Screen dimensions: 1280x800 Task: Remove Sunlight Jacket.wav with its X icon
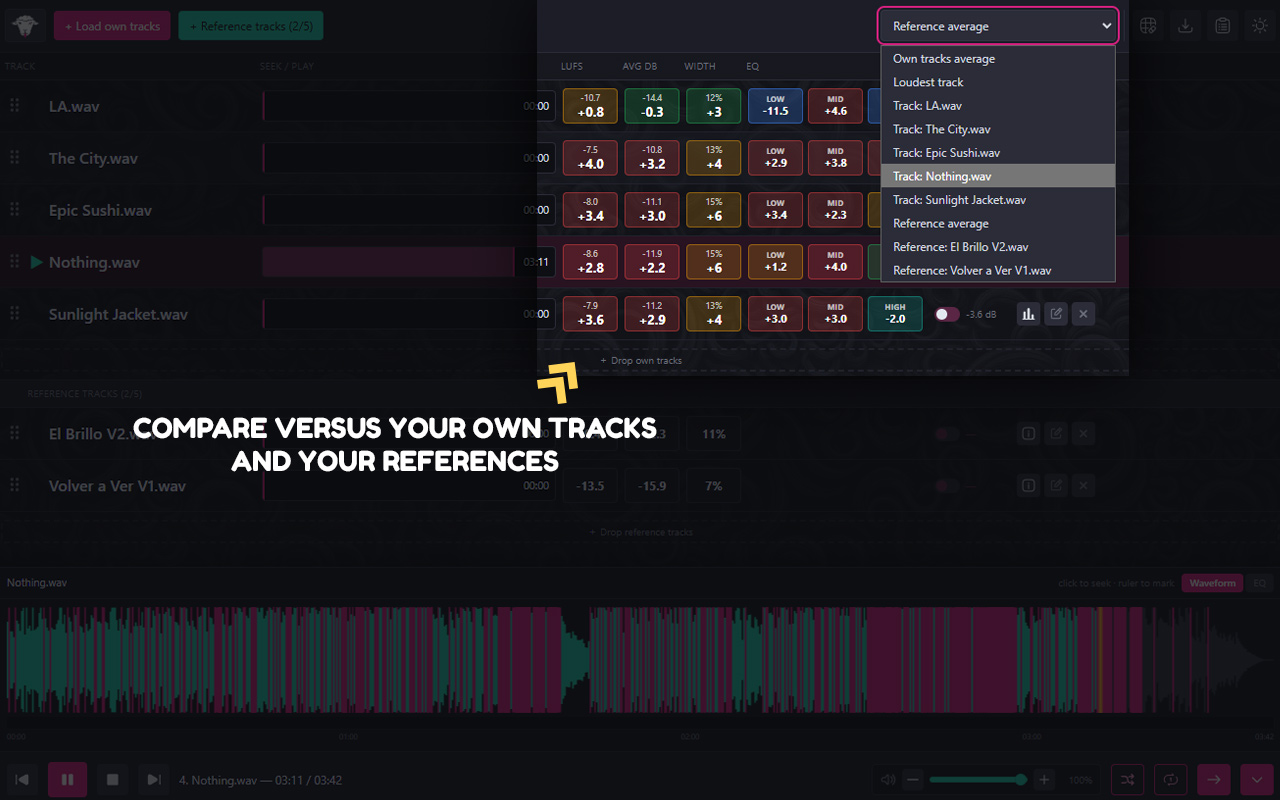click(x=1084, y=314)
